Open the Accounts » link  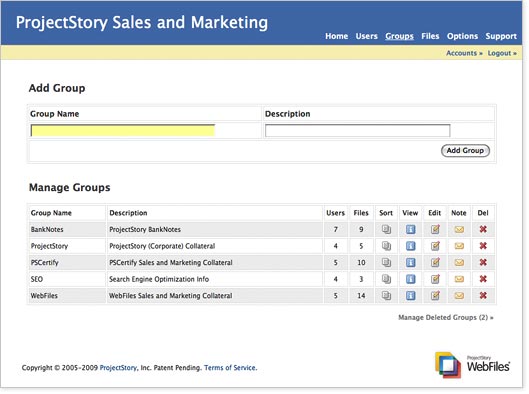click(x=464, y=53)
